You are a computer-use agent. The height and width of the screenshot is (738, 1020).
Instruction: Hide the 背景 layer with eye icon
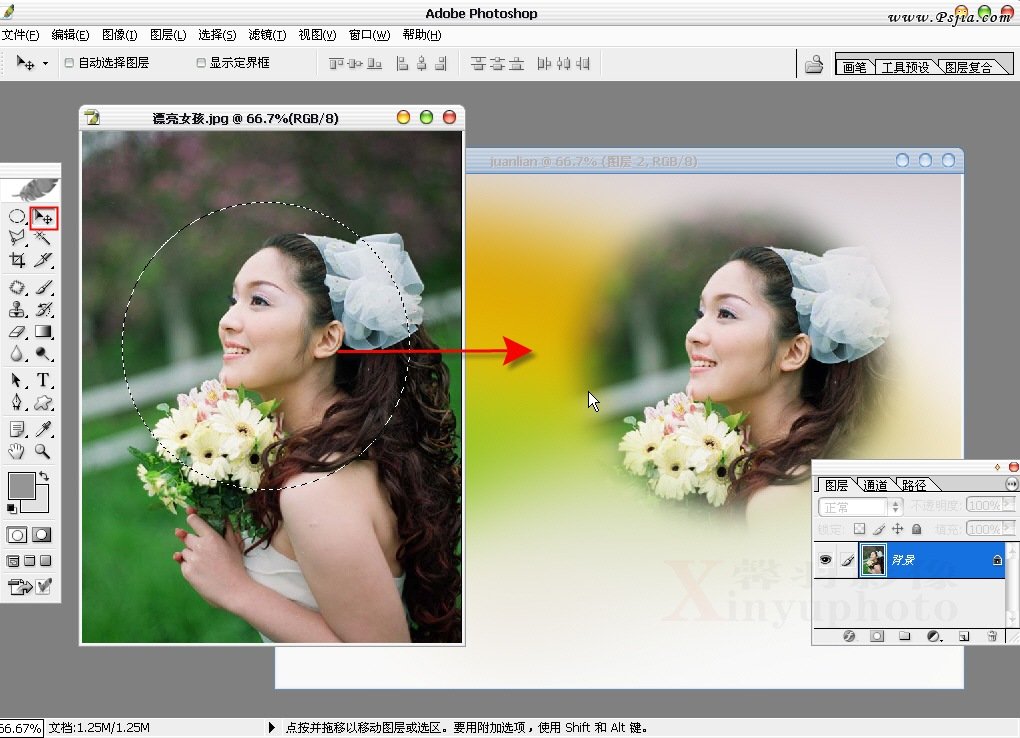click(x=825, y=561)
